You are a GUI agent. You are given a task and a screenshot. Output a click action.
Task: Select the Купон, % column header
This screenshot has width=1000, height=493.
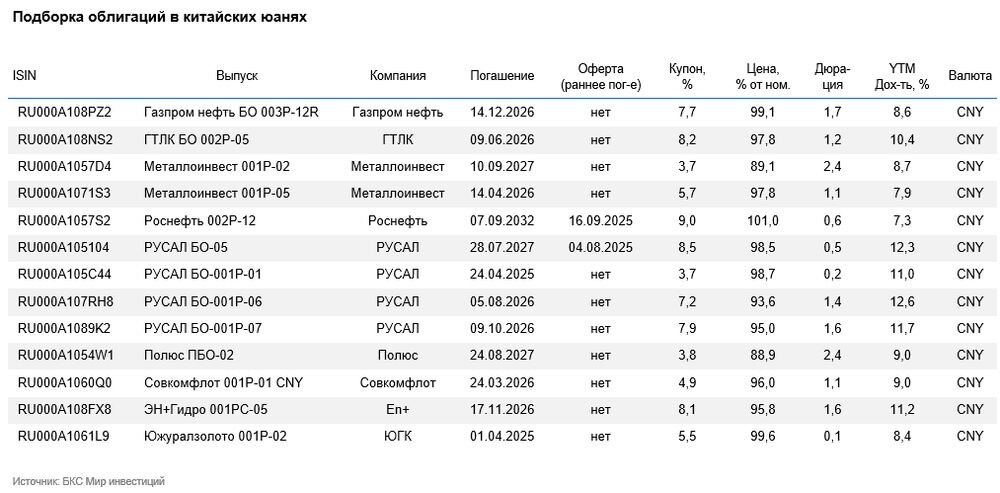pyautogui.click(x=687, y=77)
